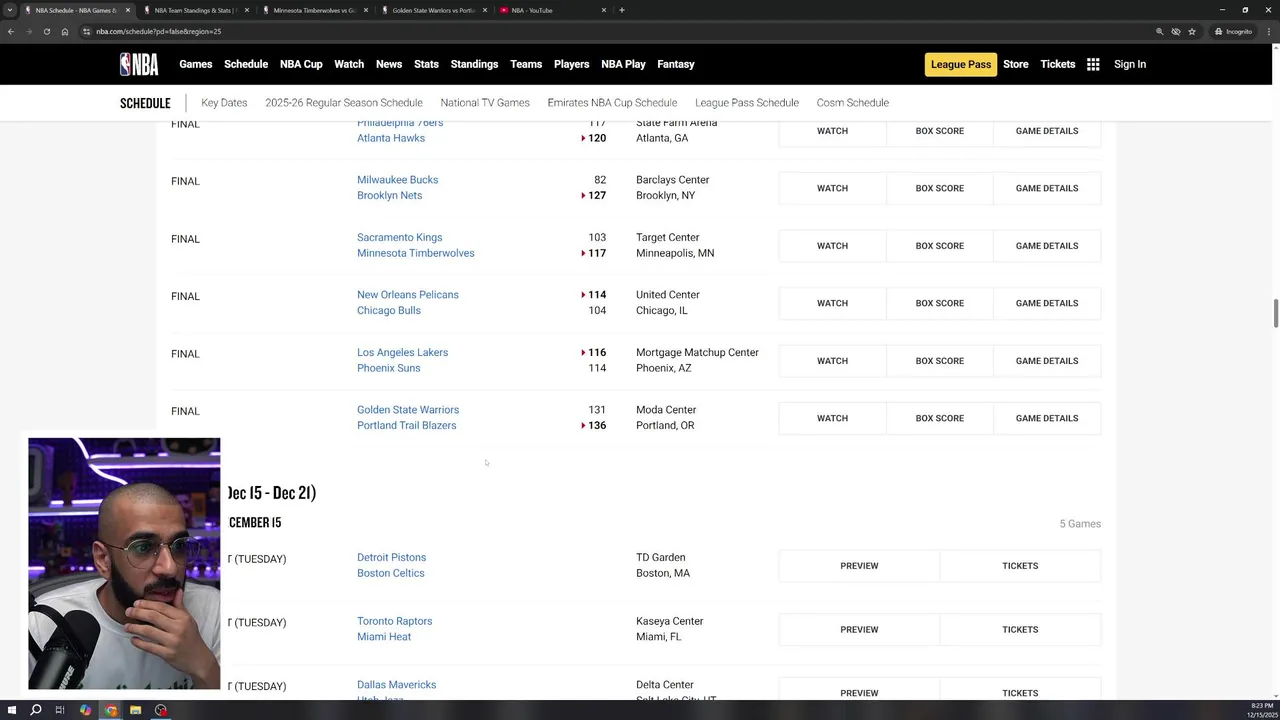Image resolution: width=1280 pixels, height=720 pixels.
Task: Open NBA Cup menu item
Action: click(x=301, y=64)
